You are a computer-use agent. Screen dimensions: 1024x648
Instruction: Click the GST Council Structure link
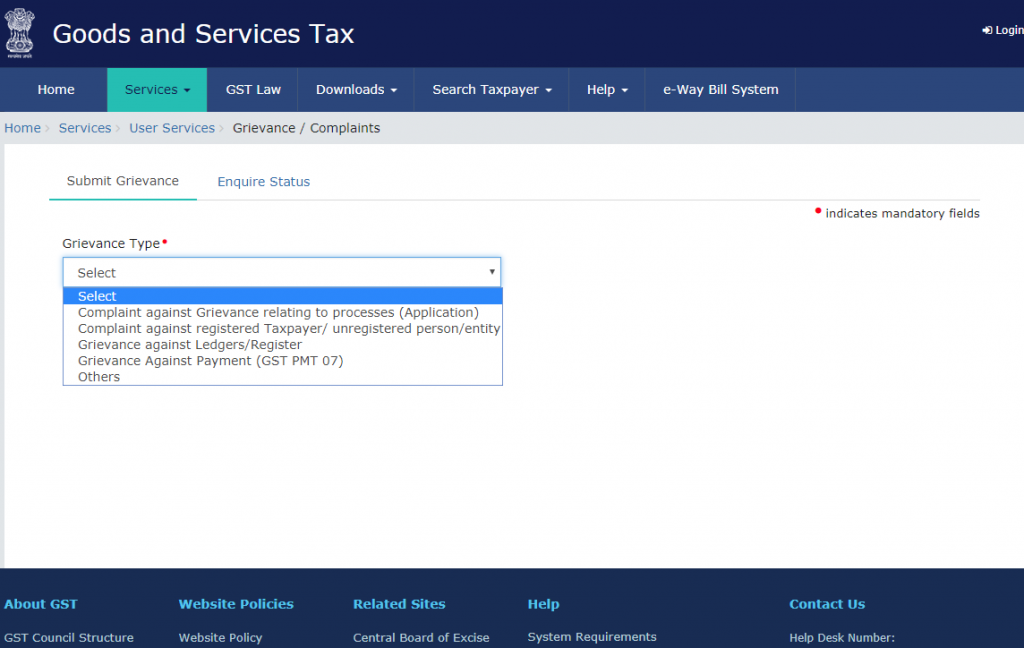pyautogui.click(x=68, y=637)
